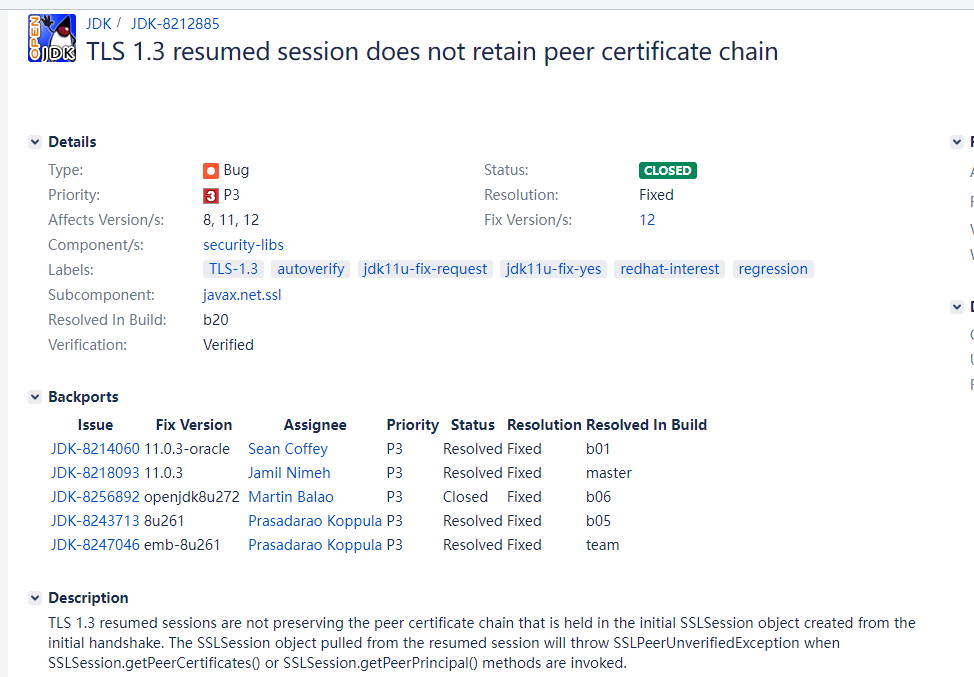The image size is (974, 677).
Task: Click the CLOSED status badge
Action: [667, 170]
